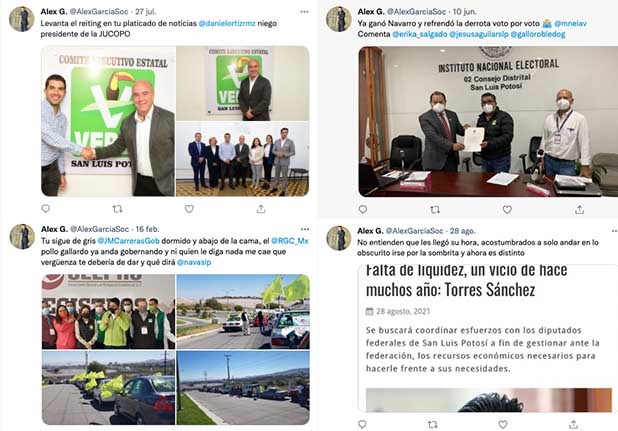Screen dimensions: 618x431
Task: Like the 28 ago. liquidez article tweet
Action: (503, 424)
